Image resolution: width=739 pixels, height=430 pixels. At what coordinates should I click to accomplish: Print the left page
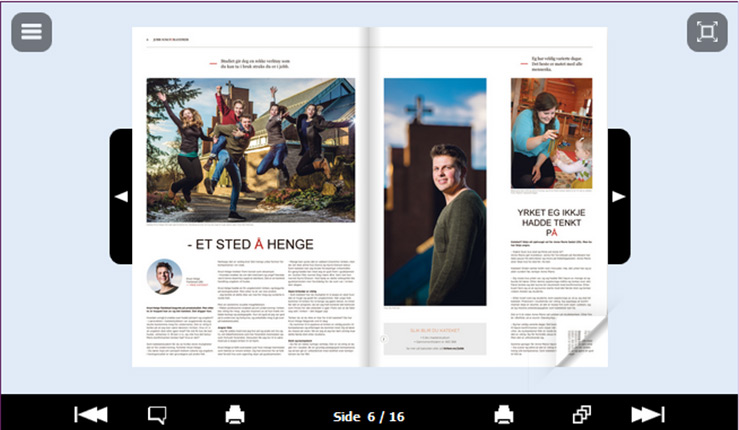tap(235, 415)
